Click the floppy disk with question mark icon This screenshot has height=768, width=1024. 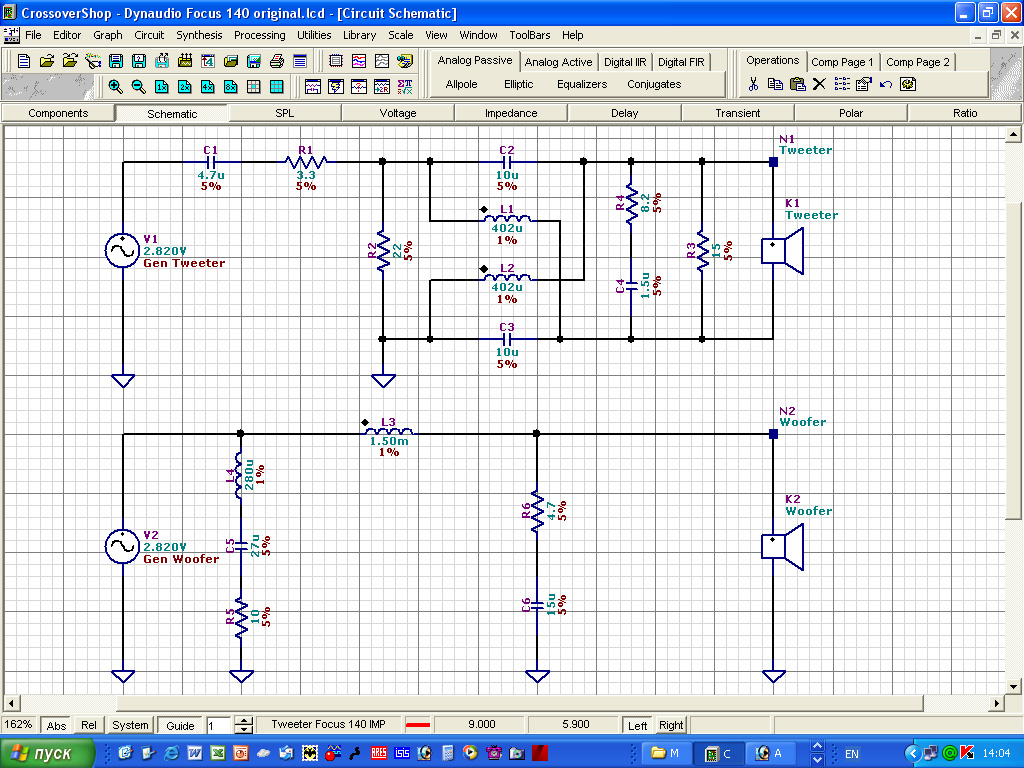tap(139, 61)
